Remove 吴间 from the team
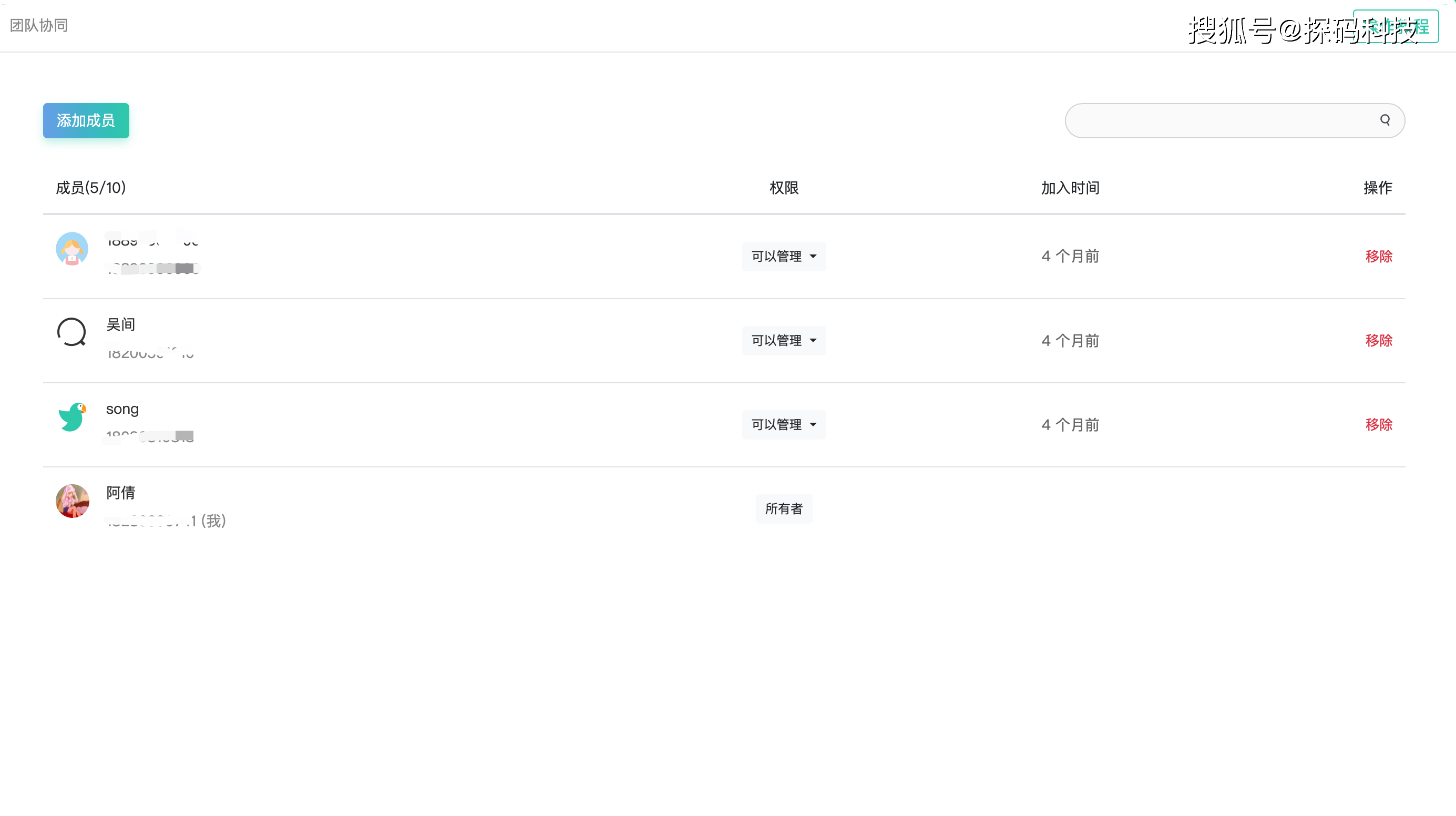The height and width of the screenshot is (816, 1456). point(1379,340)
